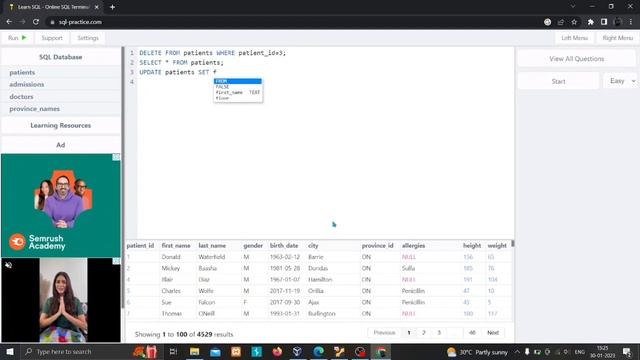
Task: Click the Start button
Action: pos(558,81)
